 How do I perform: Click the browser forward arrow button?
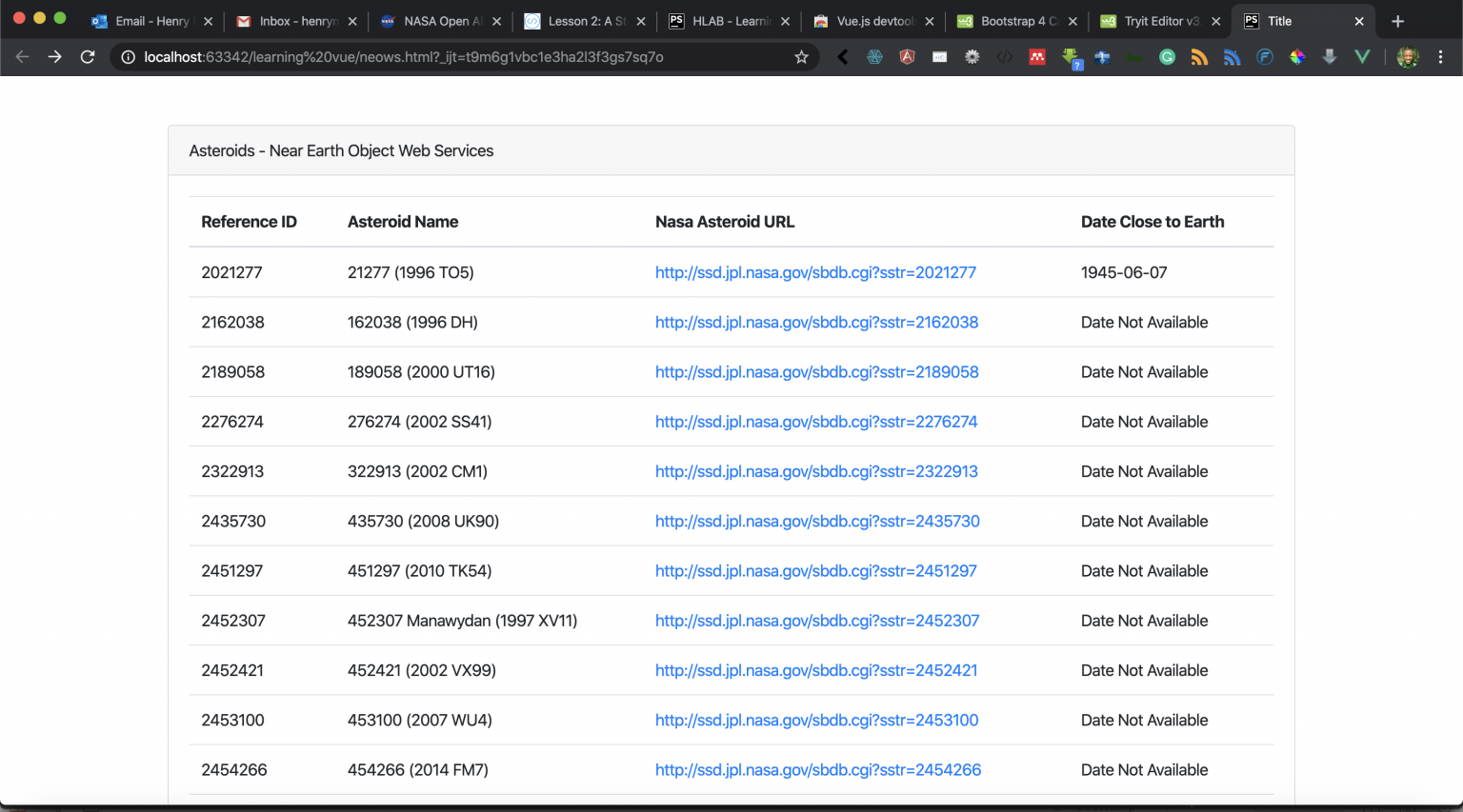[x=54, y=57]
